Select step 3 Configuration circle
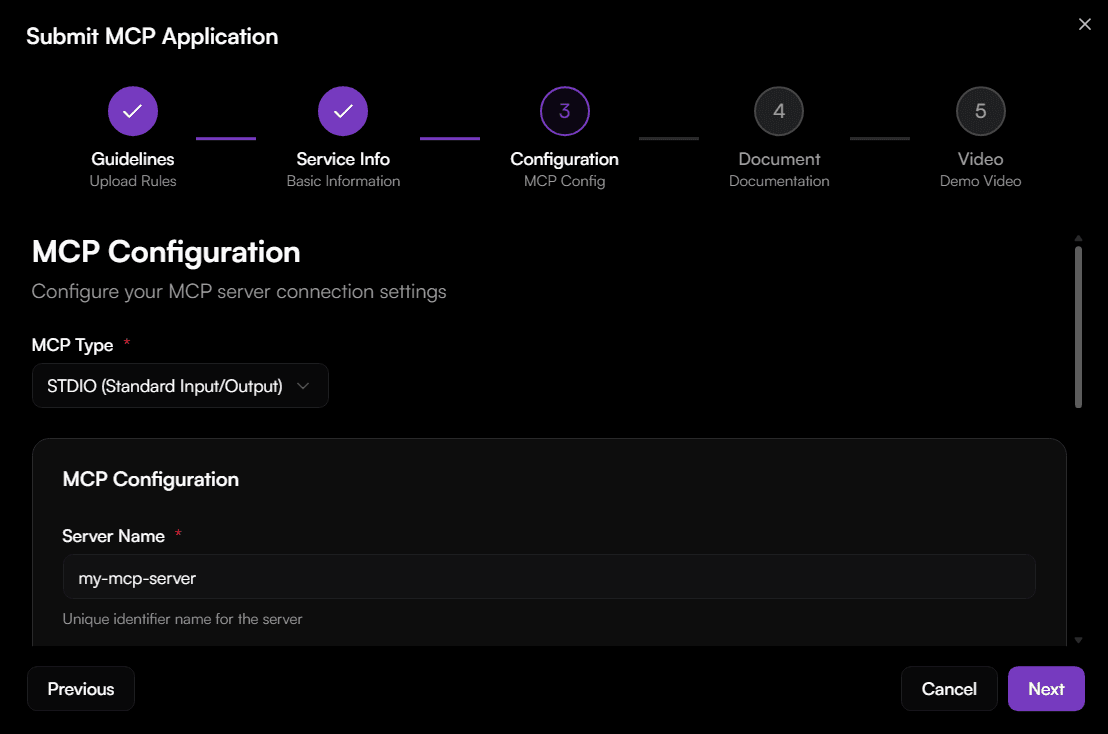The width and height of the screenshot is (1108, 734). click(x=565, y=111)
